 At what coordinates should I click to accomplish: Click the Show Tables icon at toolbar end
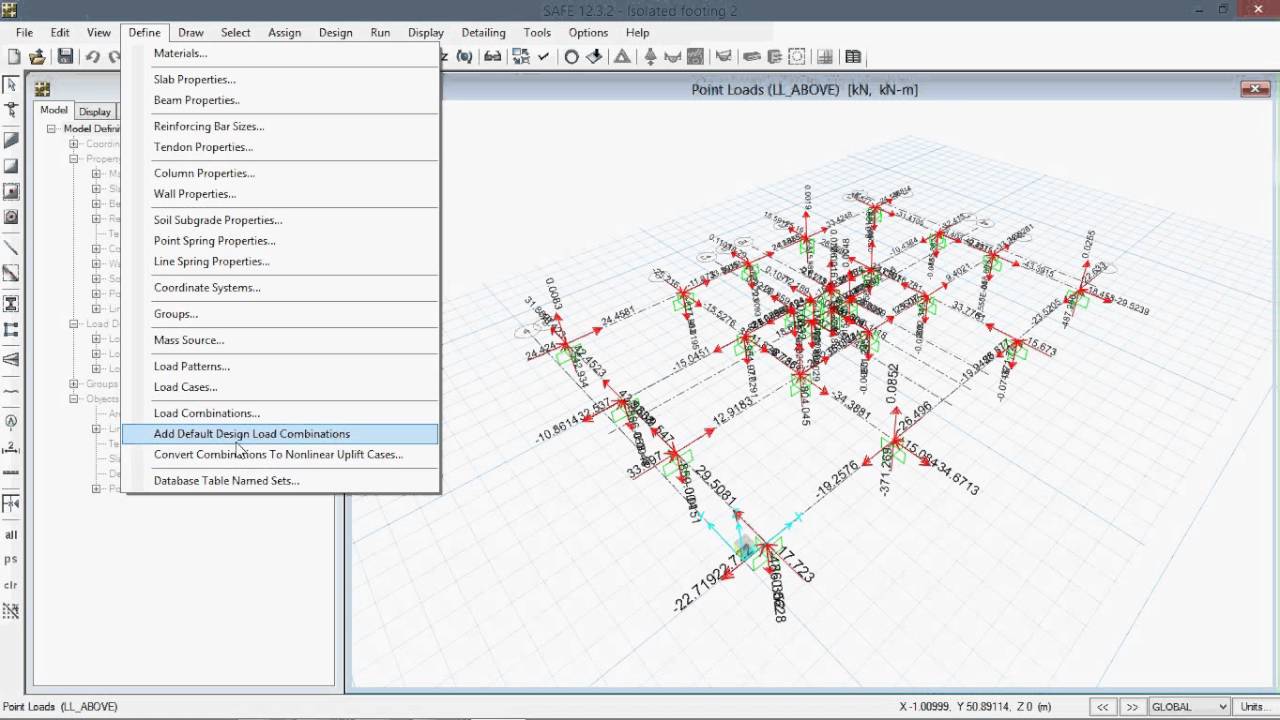pos(853,57)
